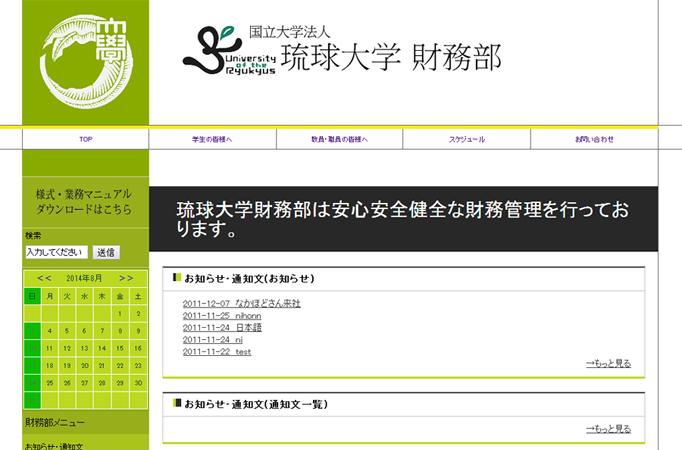The width and height of the screenshot is (682, 450).
Task: Select day 2 in the calendar
Action: pyautogui.click(x=138, y=313)
